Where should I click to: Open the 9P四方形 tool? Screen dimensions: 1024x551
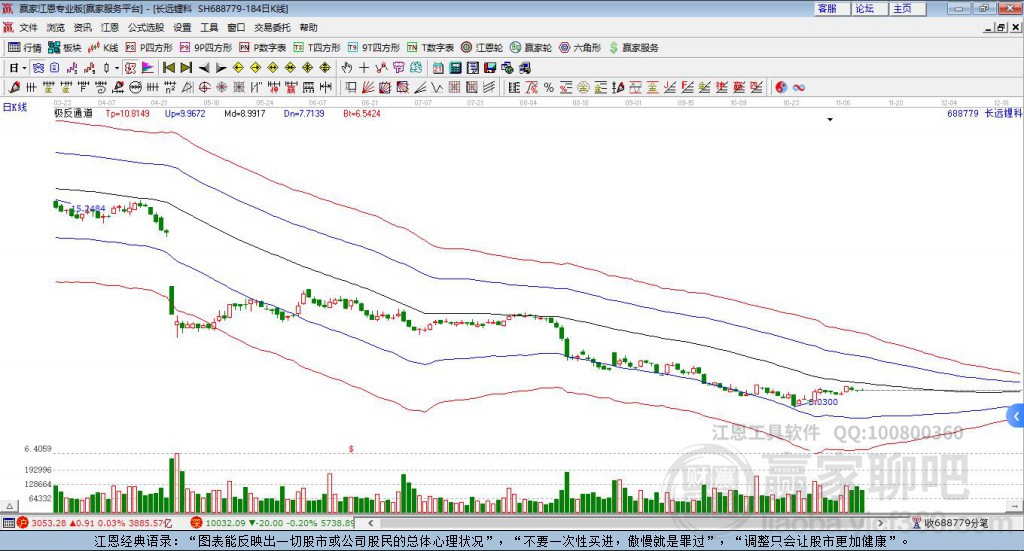click(205, 48)
